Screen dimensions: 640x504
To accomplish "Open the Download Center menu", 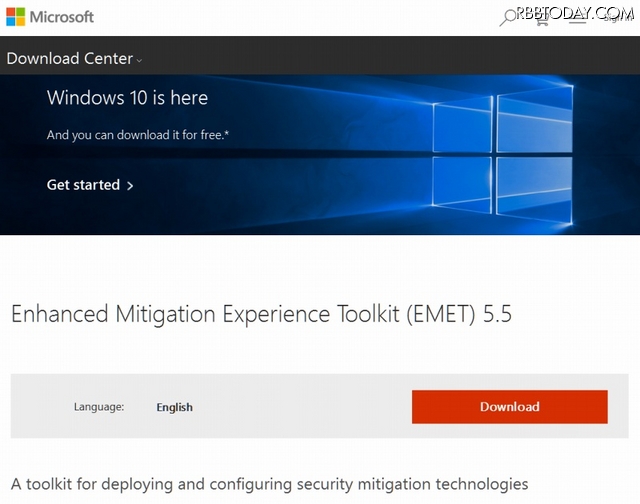I will click(70, 59).
